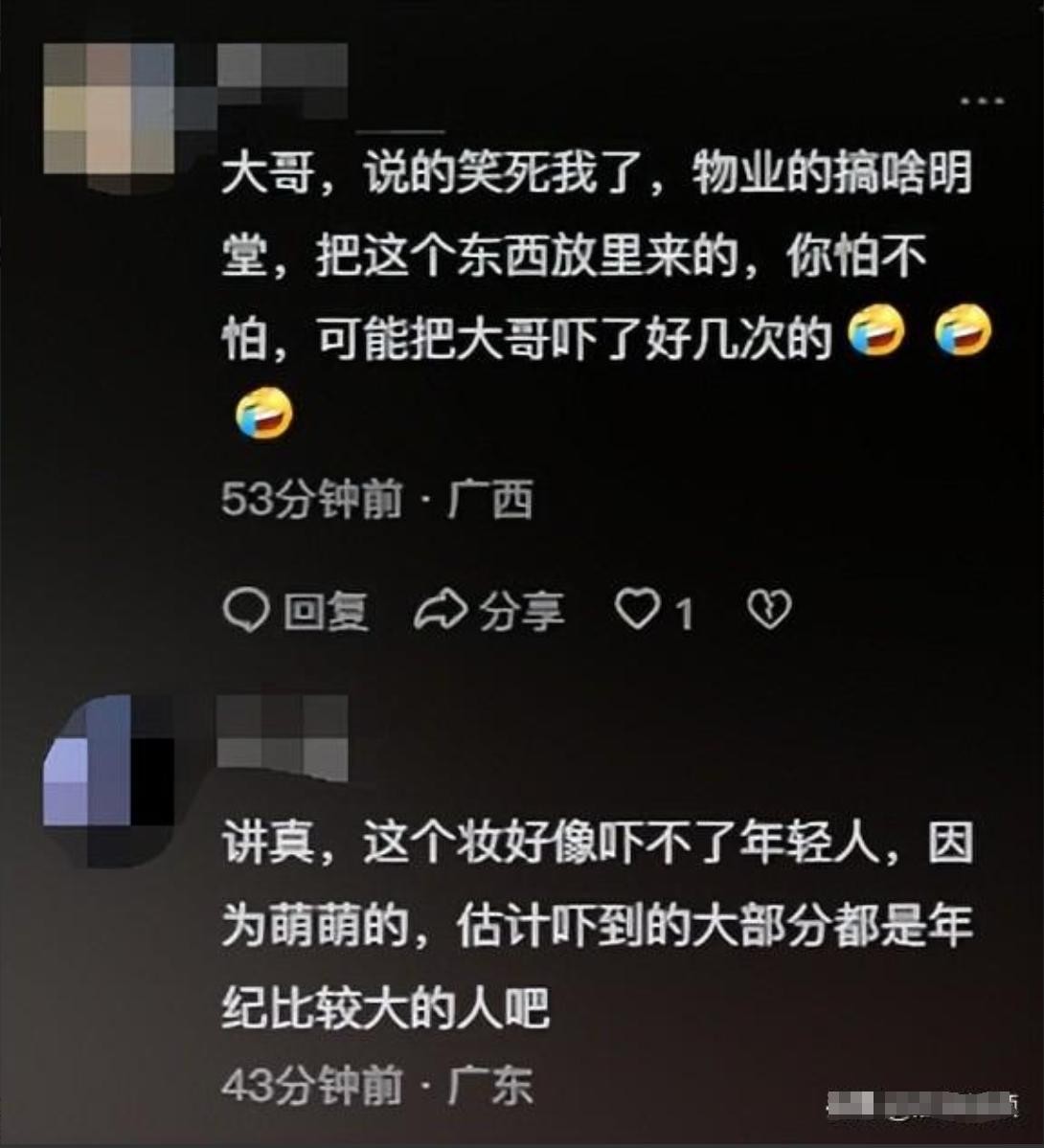The width and height of the screenshot is (1044, 1148).
Task: Like the first comment with heart icon
Action: point(637,610)
